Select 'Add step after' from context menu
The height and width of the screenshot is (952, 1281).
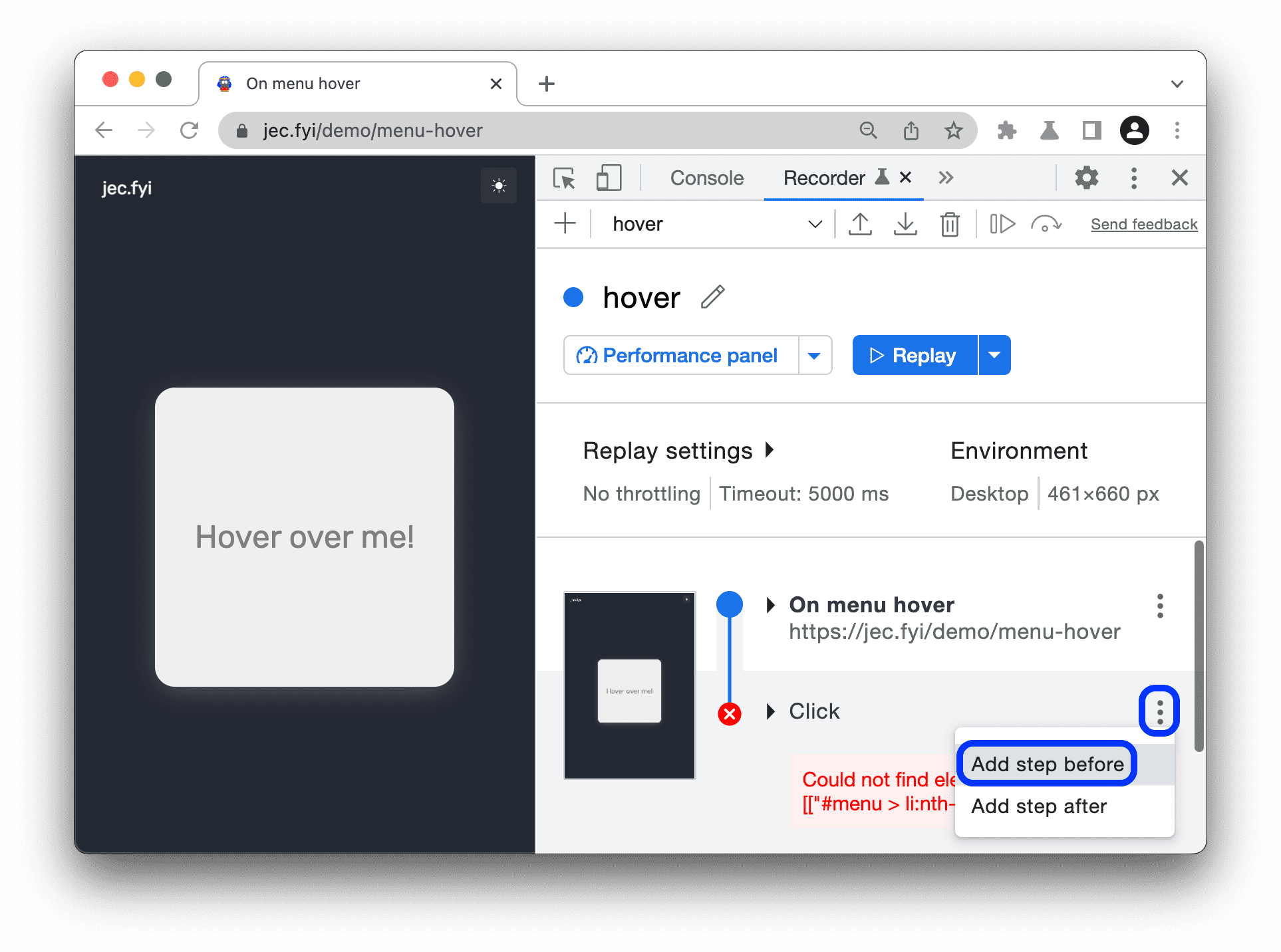pos(1041,806)
